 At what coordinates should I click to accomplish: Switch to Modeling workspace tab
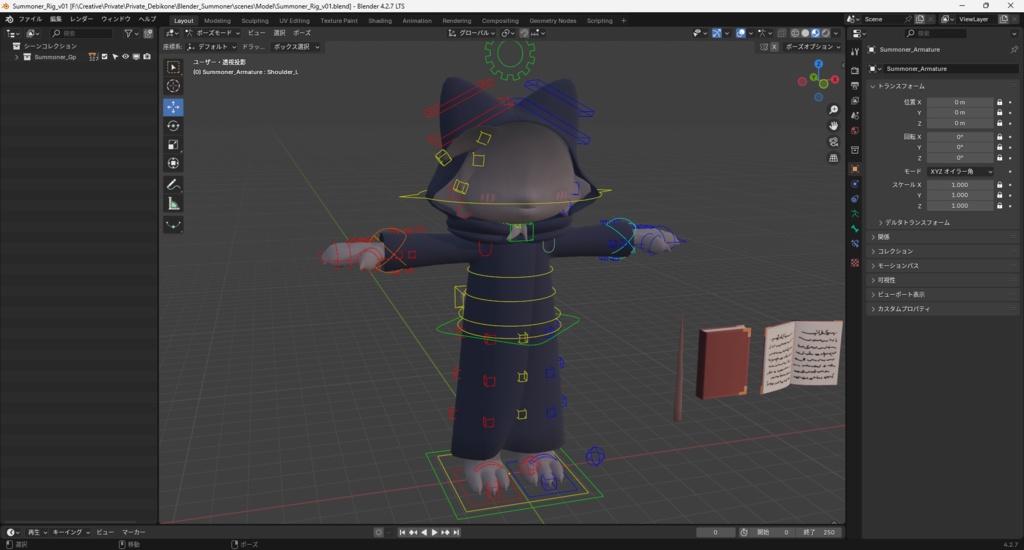(217, 21)
